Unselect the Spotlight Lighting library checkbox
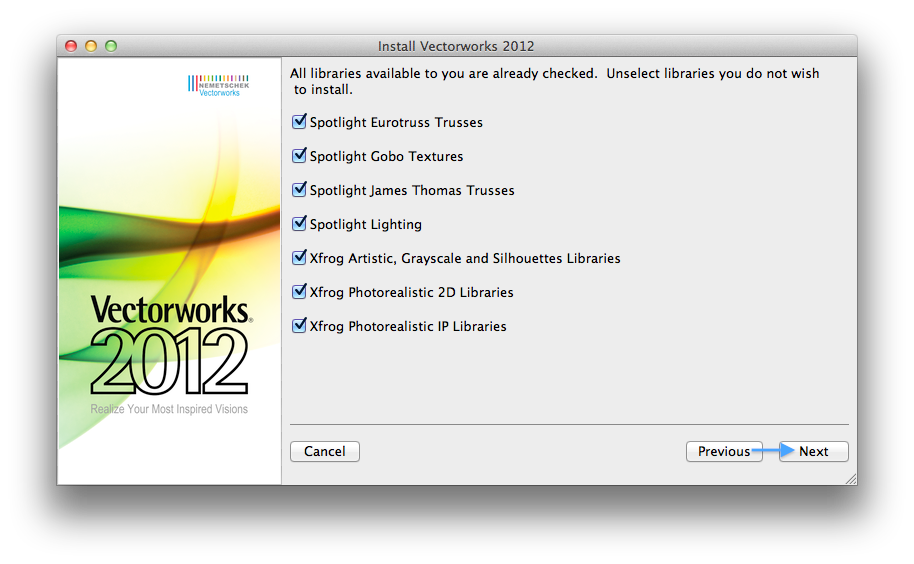 pos(298,224)
